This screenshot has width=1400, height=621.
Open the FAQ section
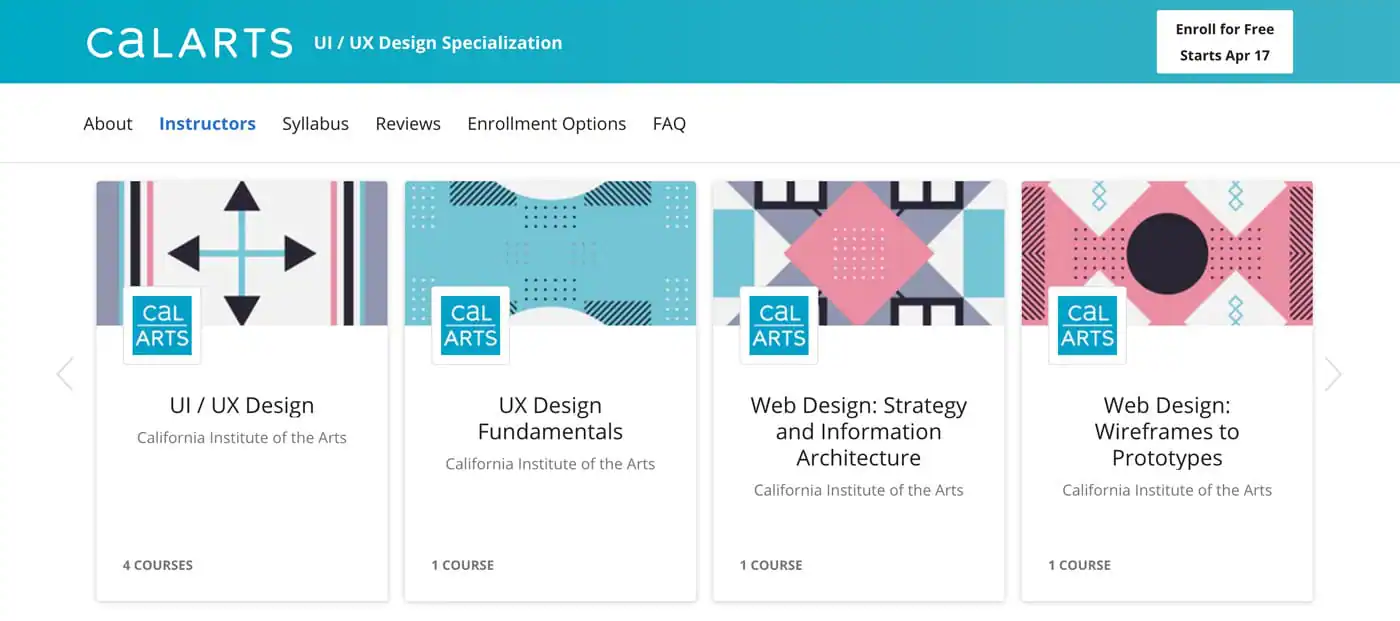(668, 123)
